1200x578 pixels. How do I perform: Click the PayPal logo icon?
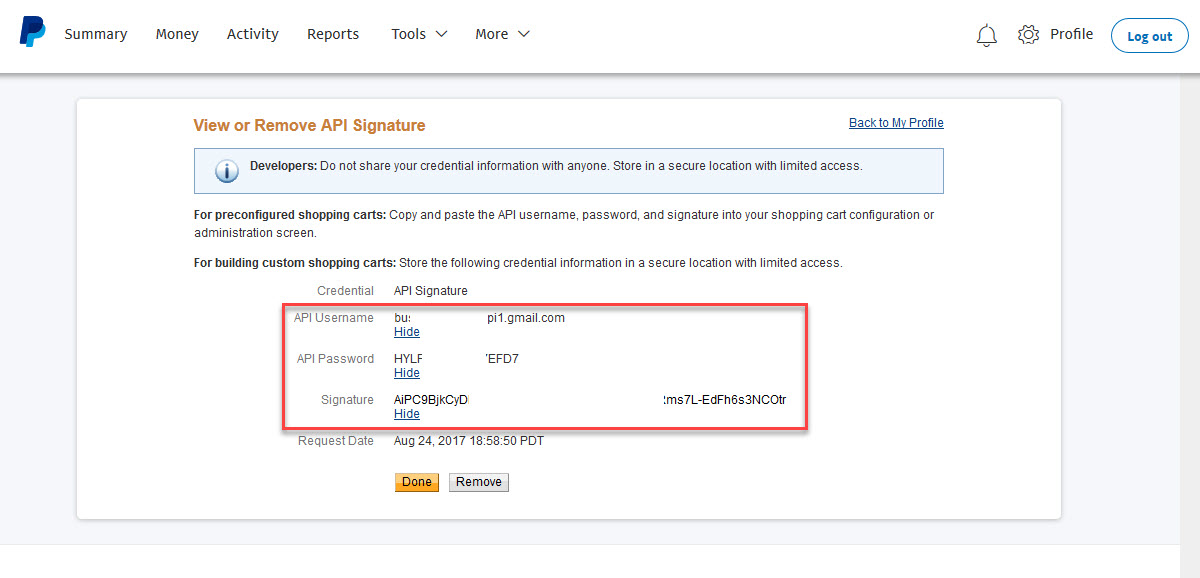click(x=32, y=32)
